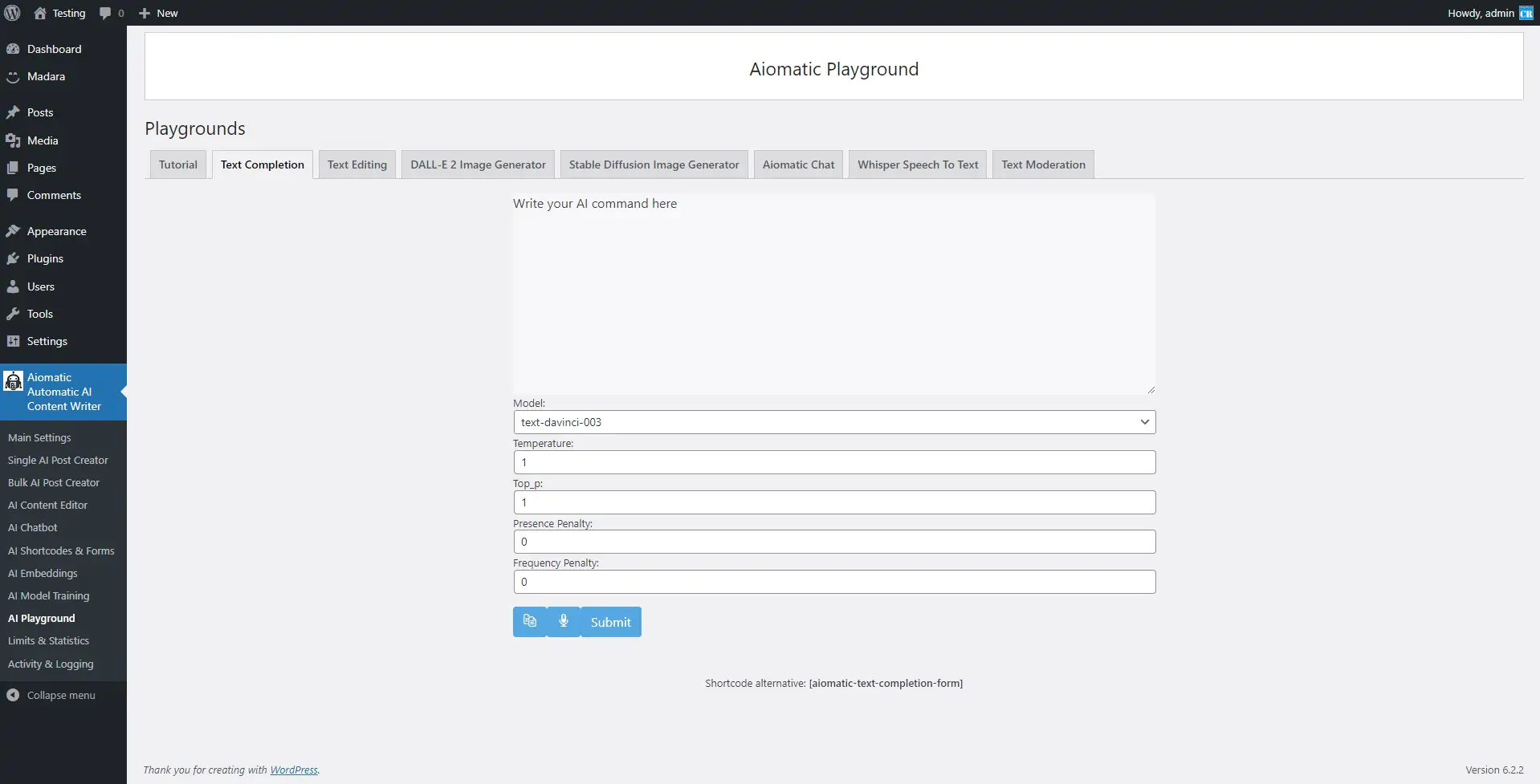Click the Dashboard gauge icon

(13, 49)
